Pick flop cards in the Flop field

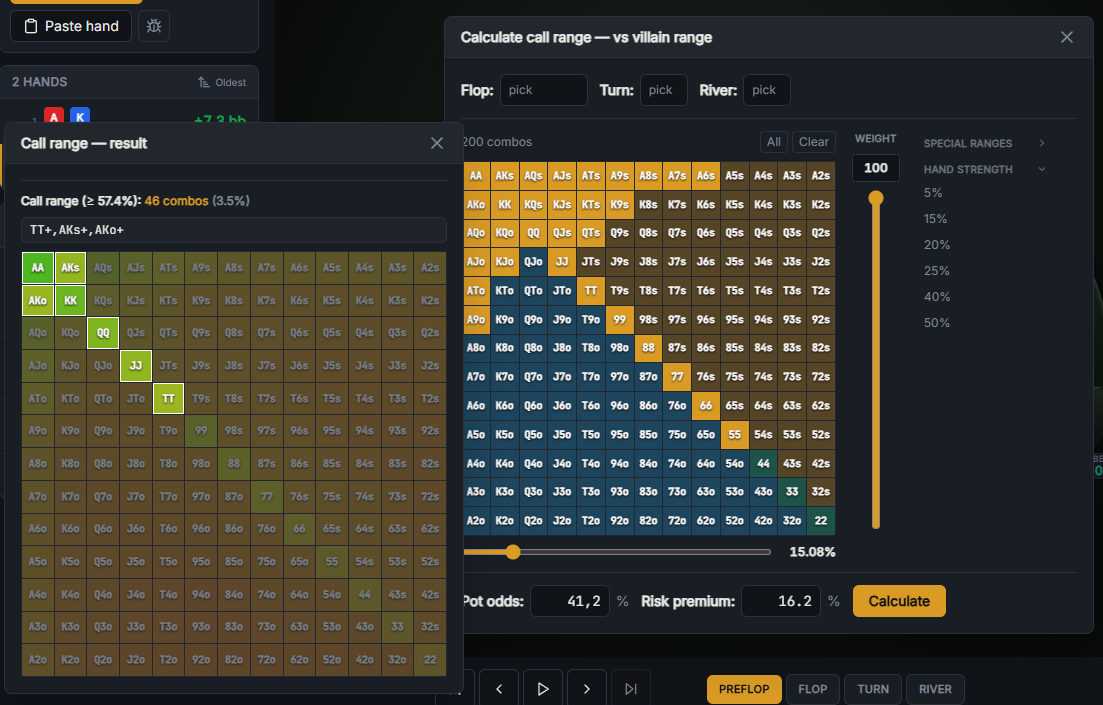544,90
